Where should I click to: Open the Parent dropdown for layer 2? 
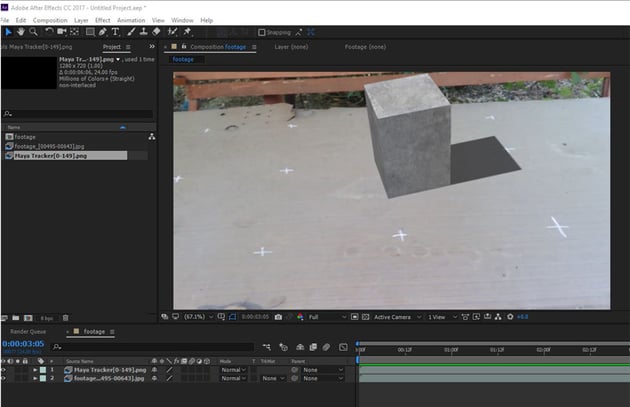point(323,378)
